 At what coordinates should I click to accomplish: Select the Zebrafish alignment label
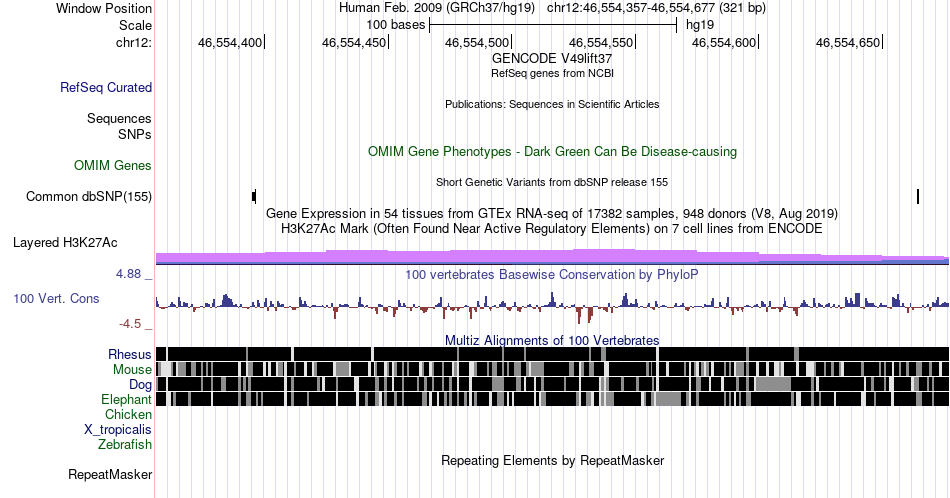coord(125,444)
